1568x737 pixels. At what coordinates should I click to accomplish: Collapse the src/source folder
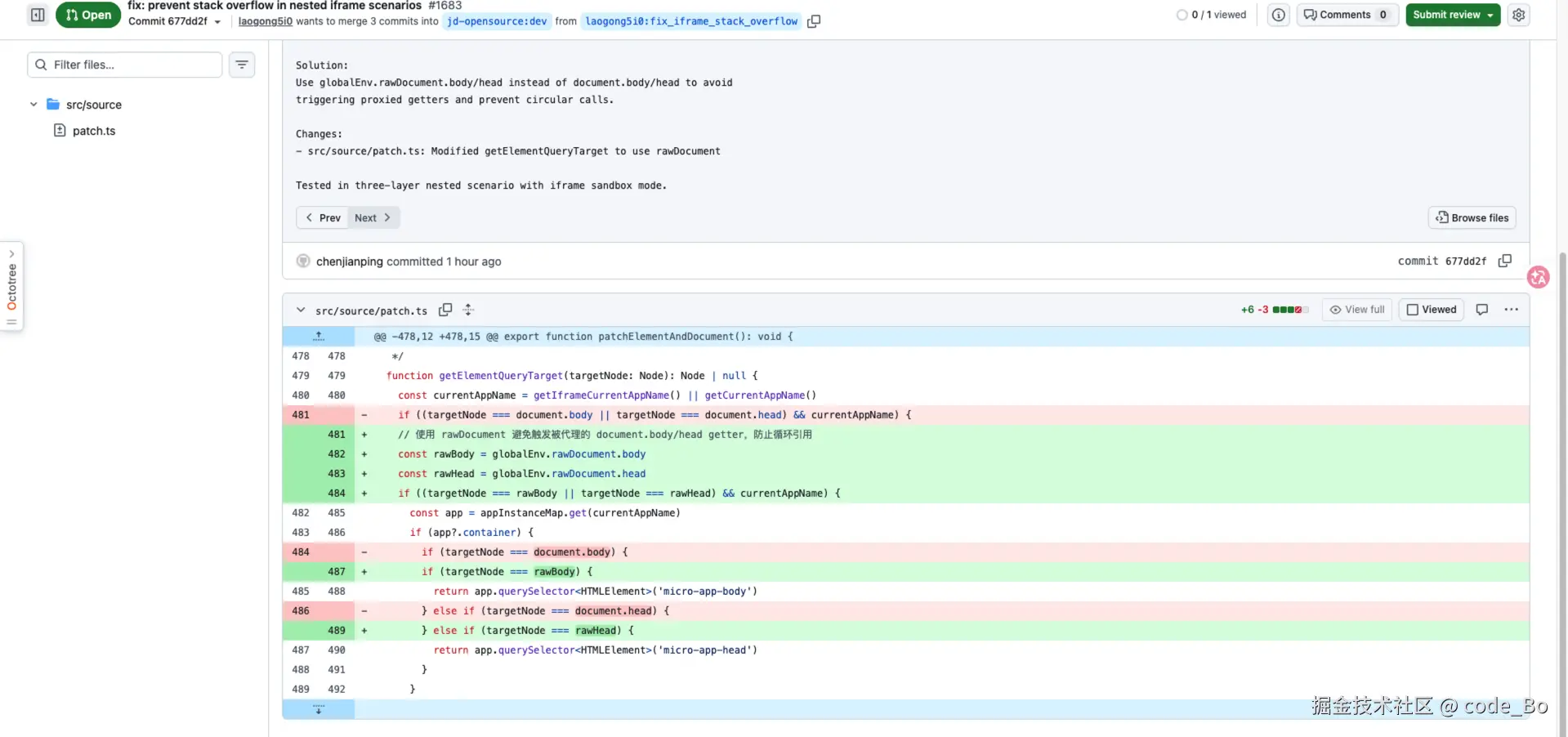(x=34, y=105)
